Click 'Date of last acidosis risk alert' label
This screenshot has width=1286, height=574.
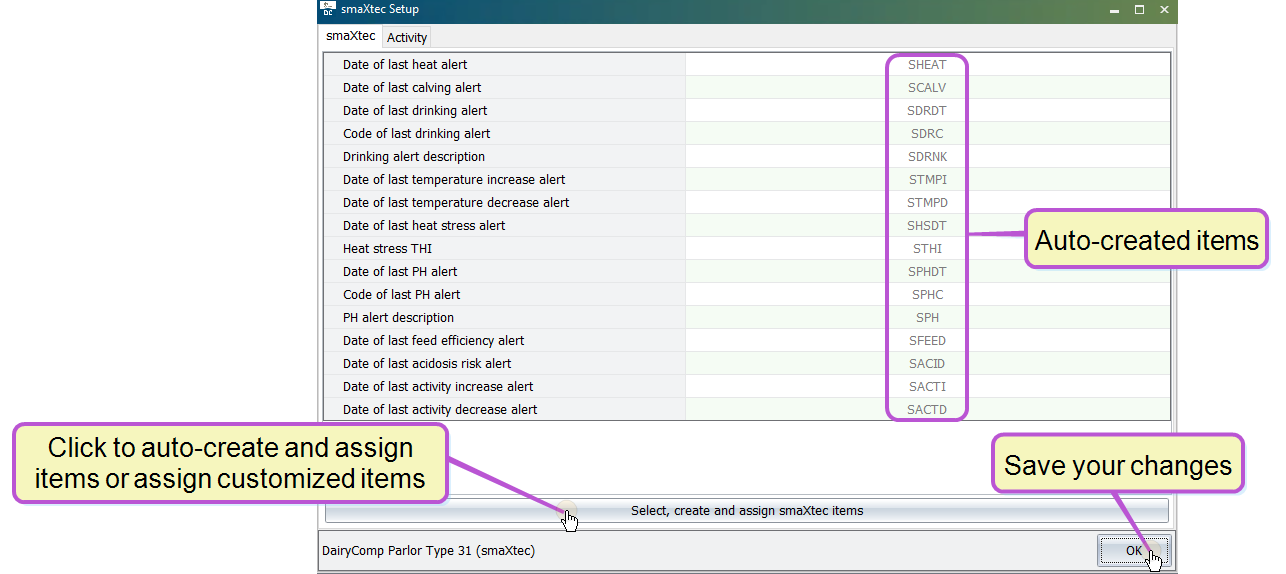click(x=427, y=363)
